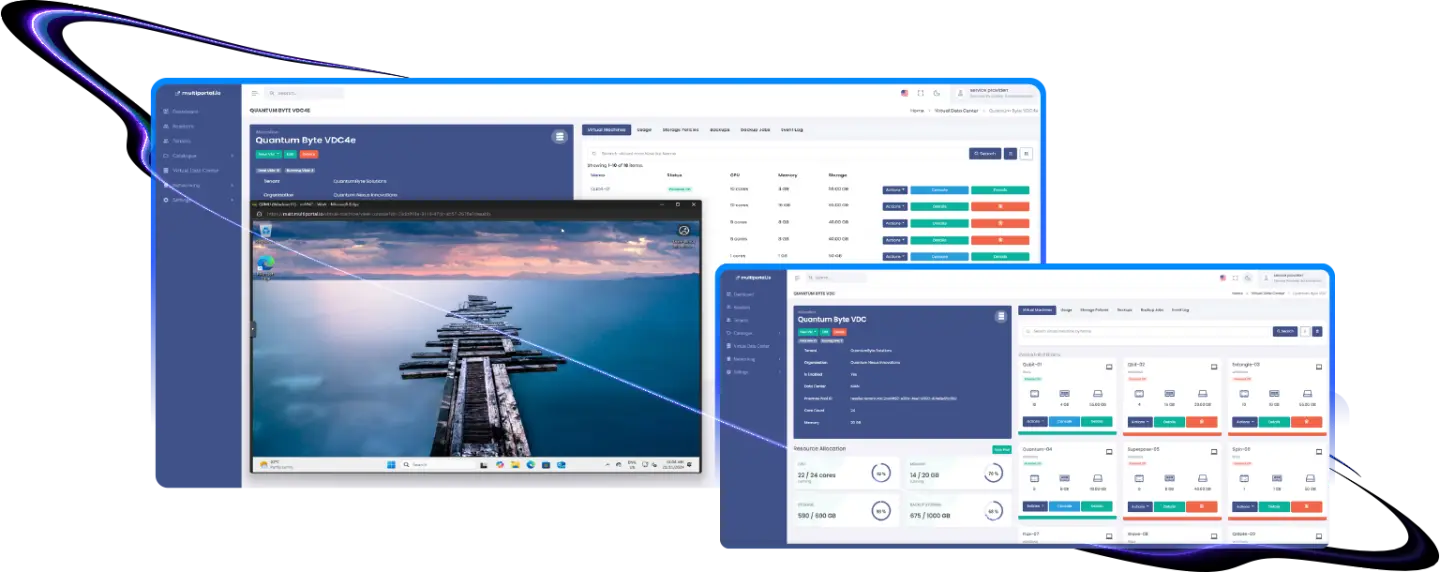Viewport: 1440px width, 572px height.
Task: Click Search button in Quantum Byte VDC window
Action: (x=1285, y=331)
